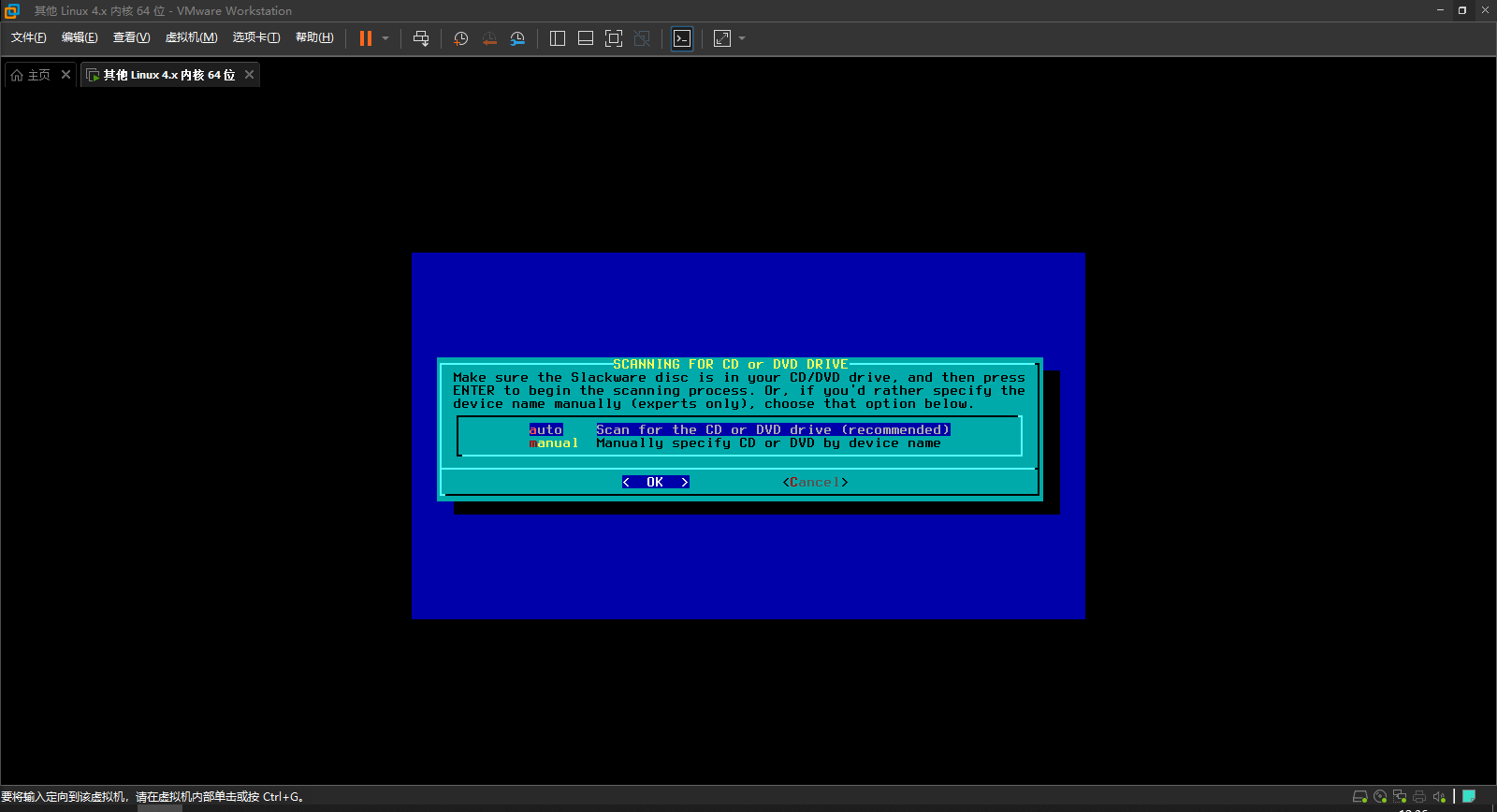
Task: Open the 选项卡(T) menu
Action: 256,37
